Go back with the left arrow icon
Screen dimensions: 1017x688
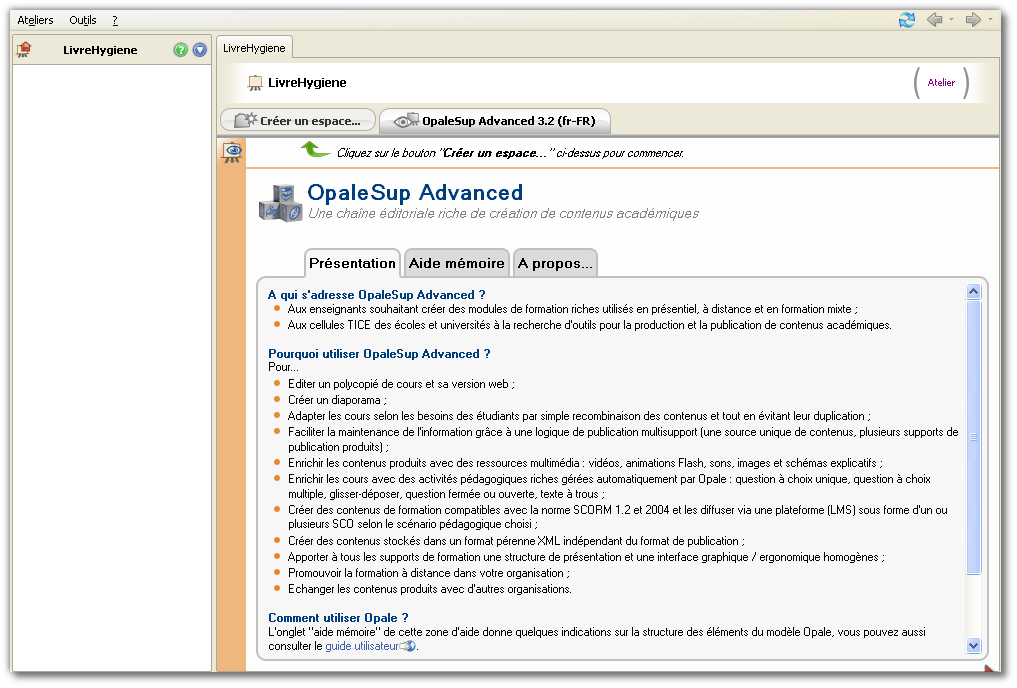click(935, 20)
